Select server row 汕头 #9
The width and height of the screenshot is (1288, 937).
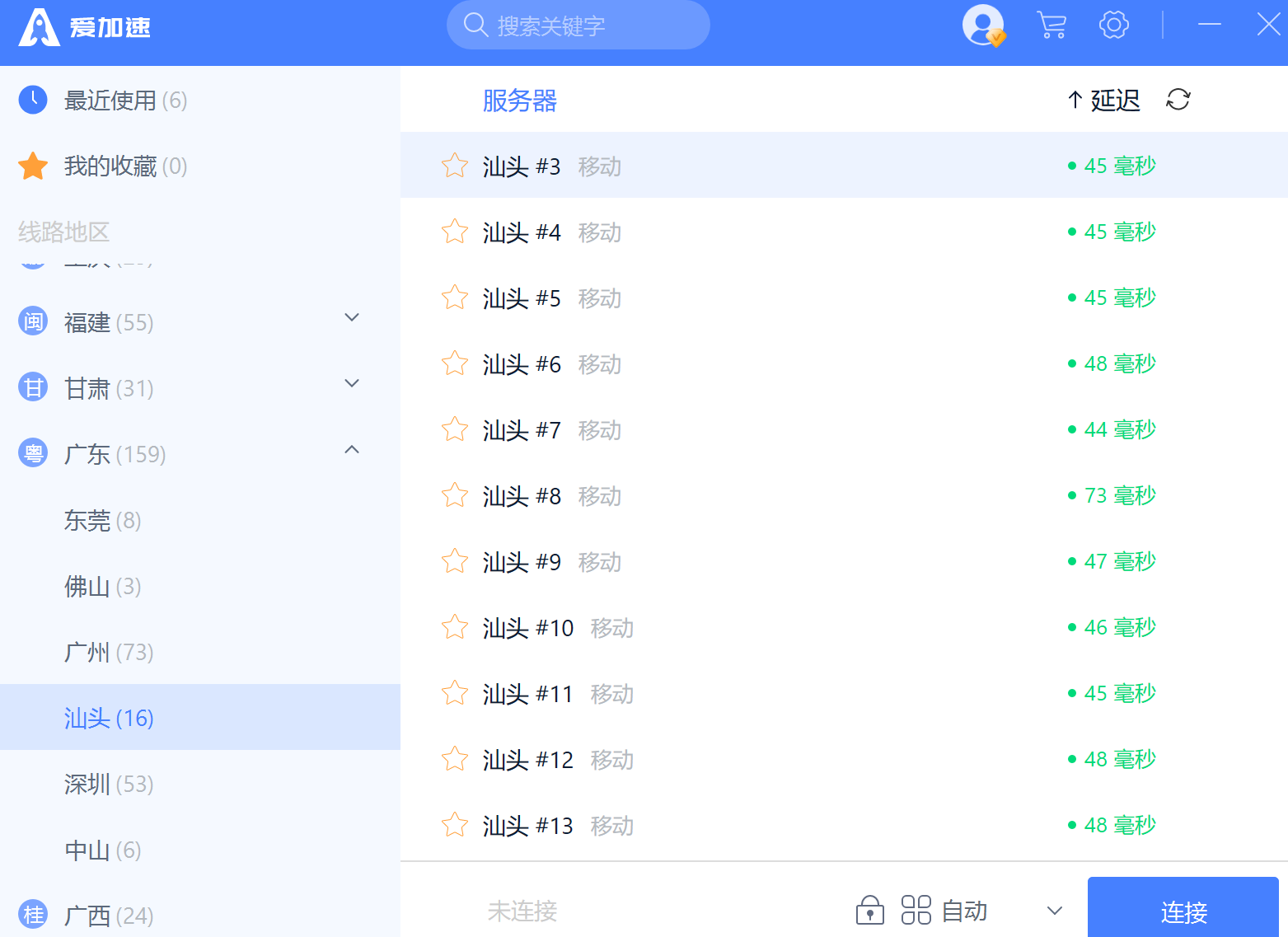pyautogui.click(x=844, y=561)
